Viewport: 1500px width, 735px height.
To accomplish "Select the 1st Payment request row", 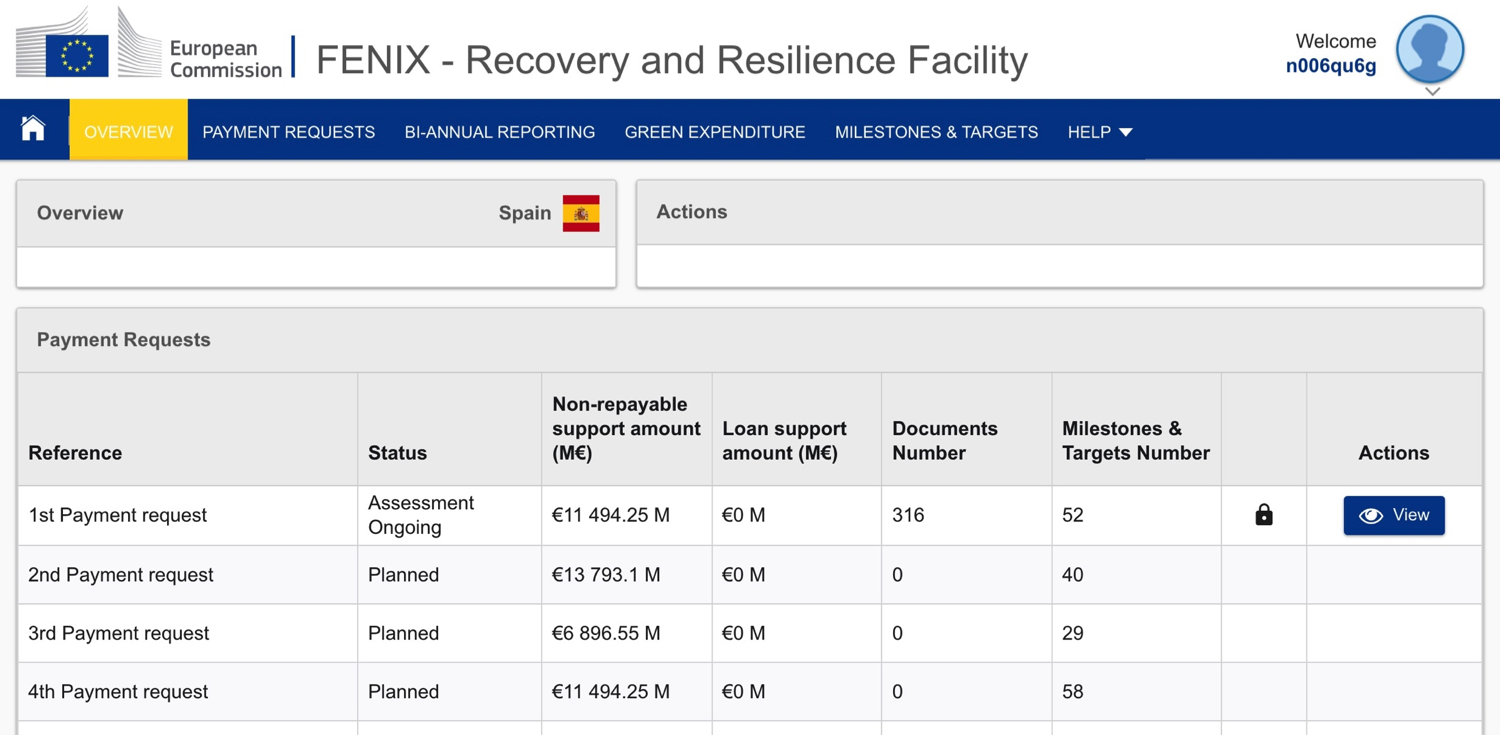I will 750,515.
